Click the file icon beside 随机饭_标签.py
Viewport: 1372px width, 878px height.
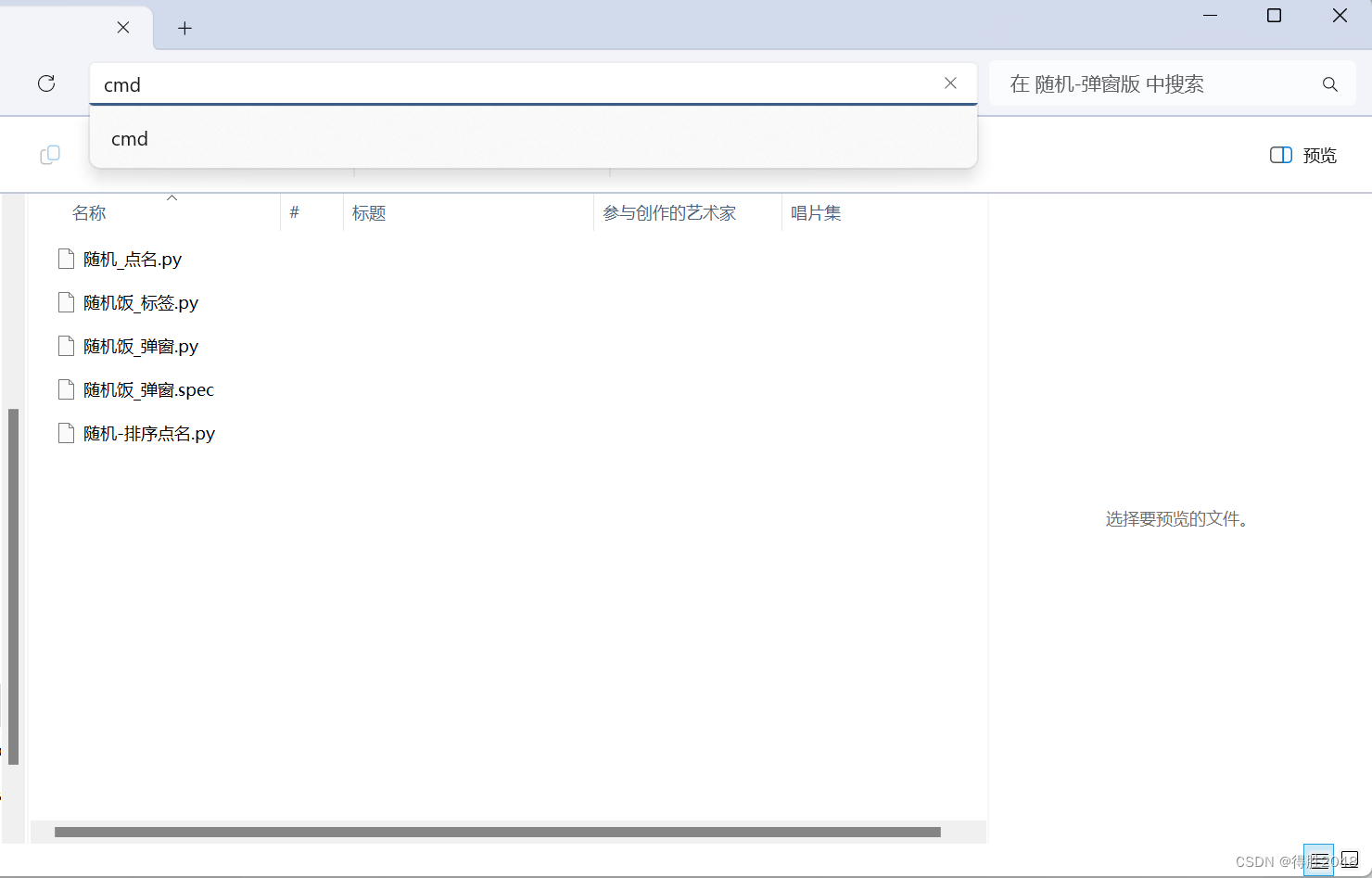coord(66,302)
